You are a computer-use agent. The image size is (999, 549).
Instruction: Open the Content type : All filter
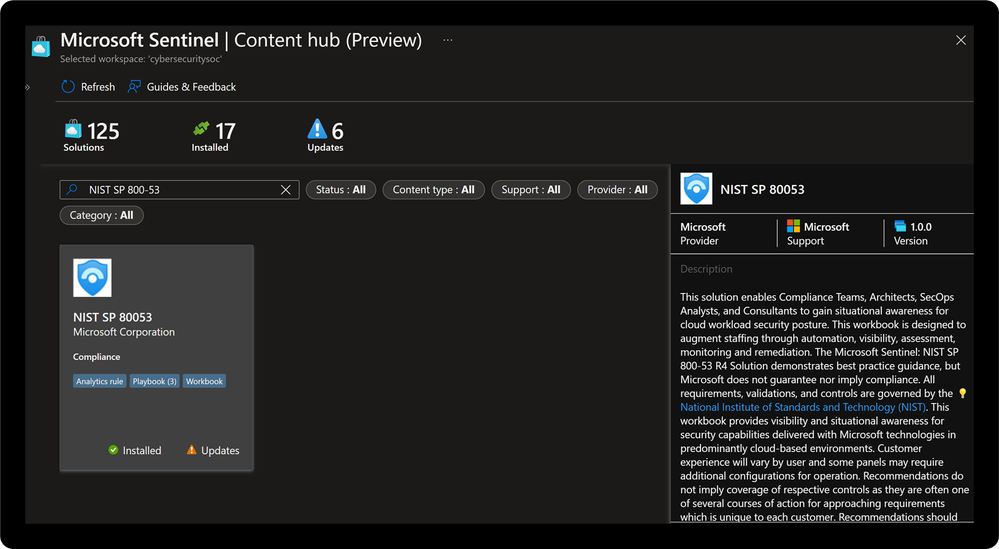point(433,190)
